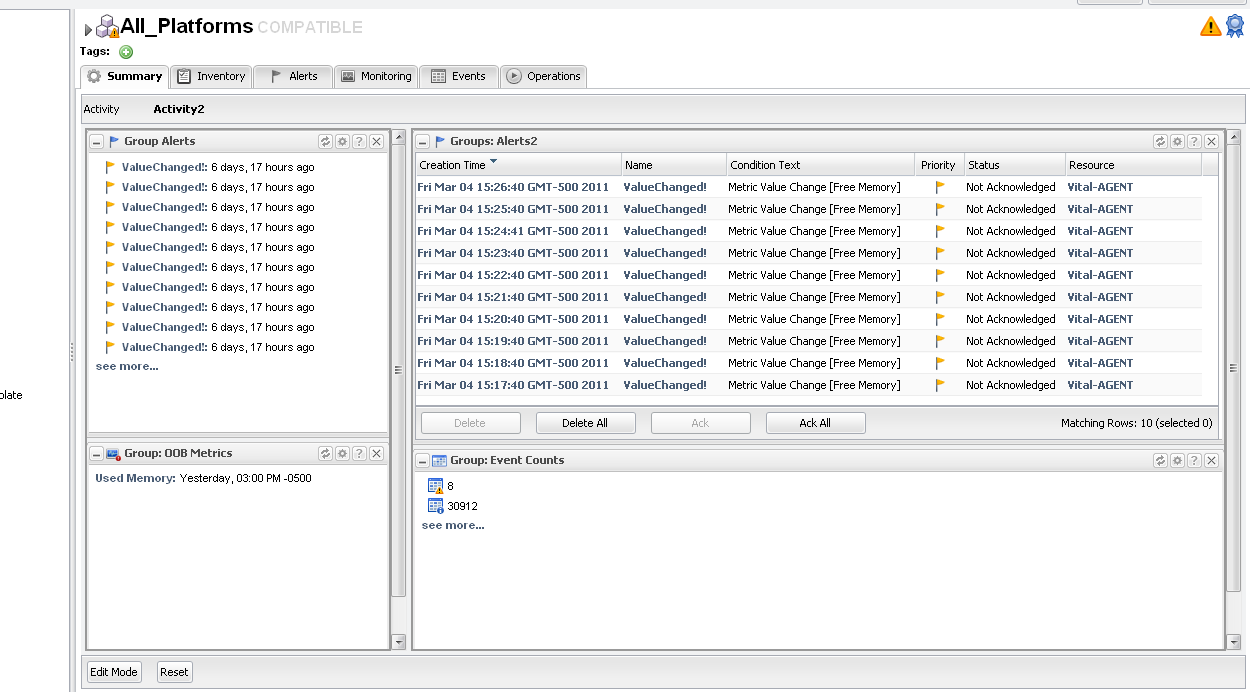1250x692 pixels.
Task: Open settings for Group Alerts portlet
Action: click(342, 142)
